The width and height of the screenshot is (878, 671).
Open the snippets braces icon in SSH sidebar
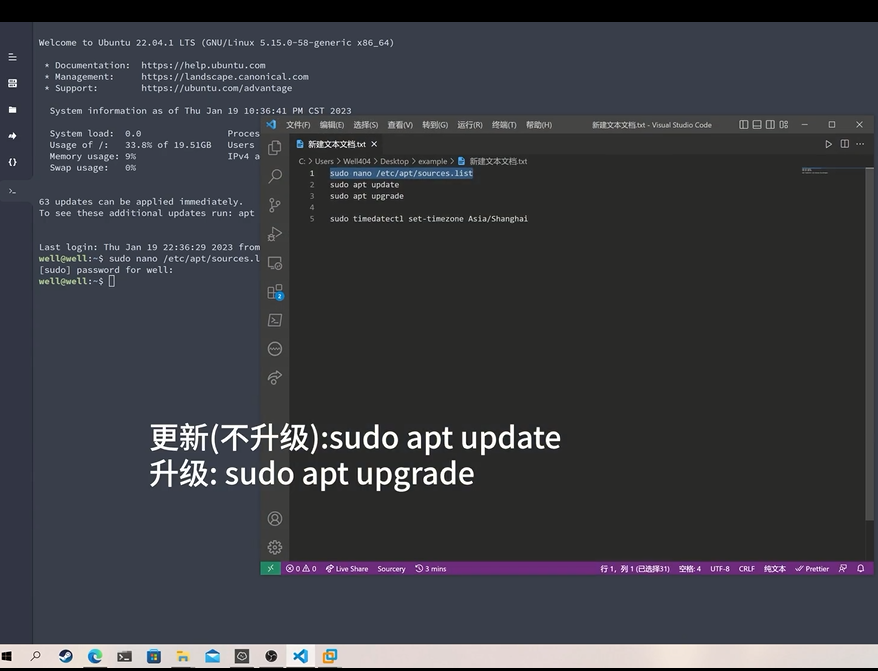(x=12, y=162)
